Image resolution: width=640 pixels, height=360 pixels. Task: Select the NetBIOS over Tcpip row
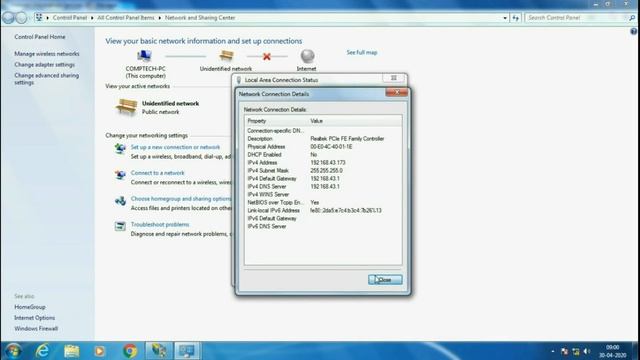[323, 202]
